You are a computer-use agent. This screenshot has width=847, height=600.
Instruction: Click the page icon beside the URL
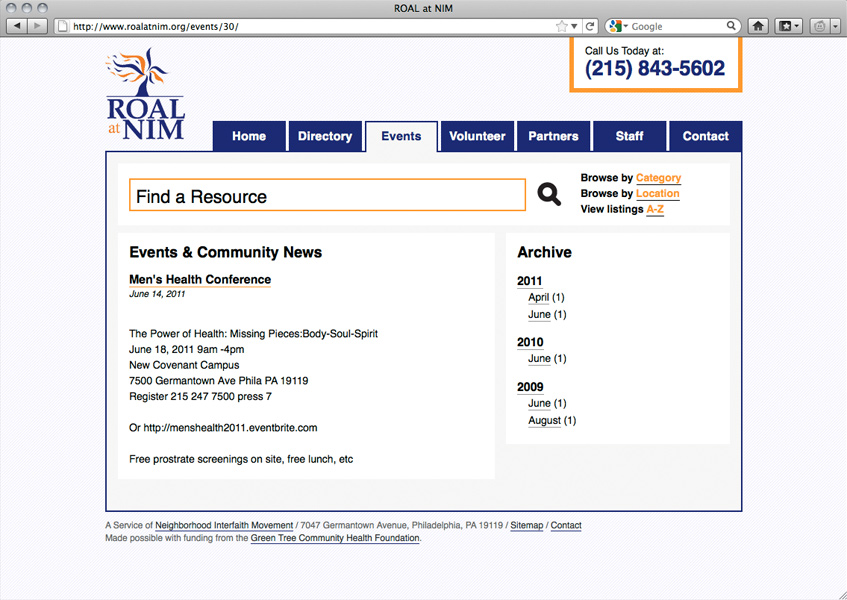click(x=63, y=26)
